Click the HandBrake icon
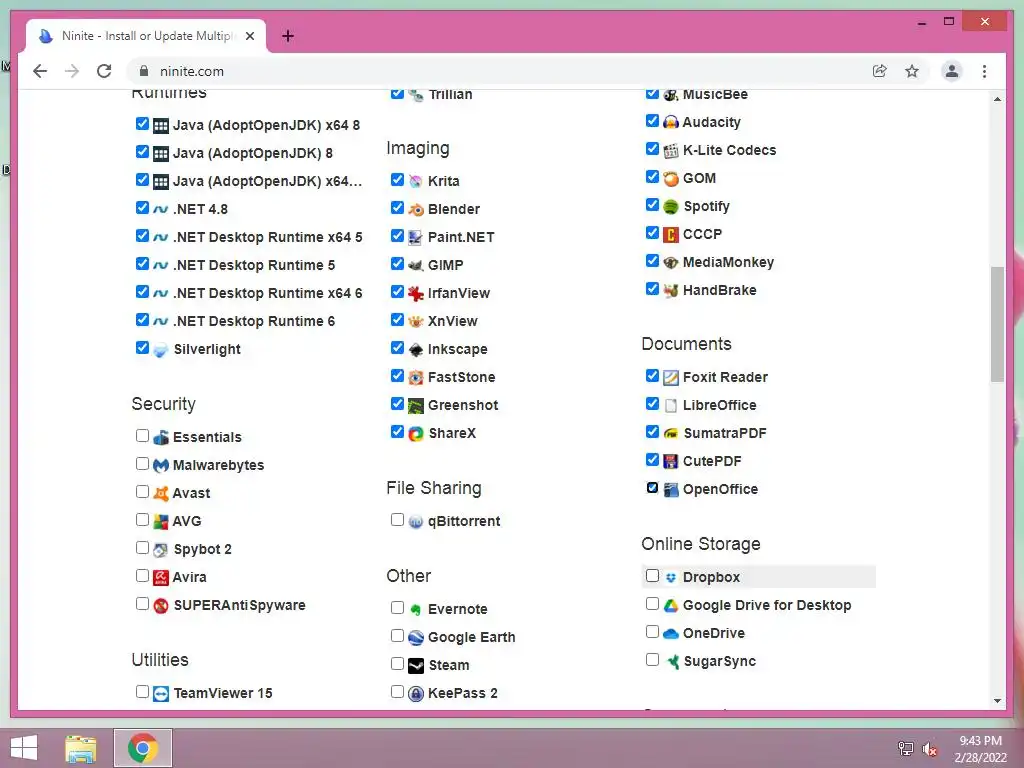 pos(671,291)
